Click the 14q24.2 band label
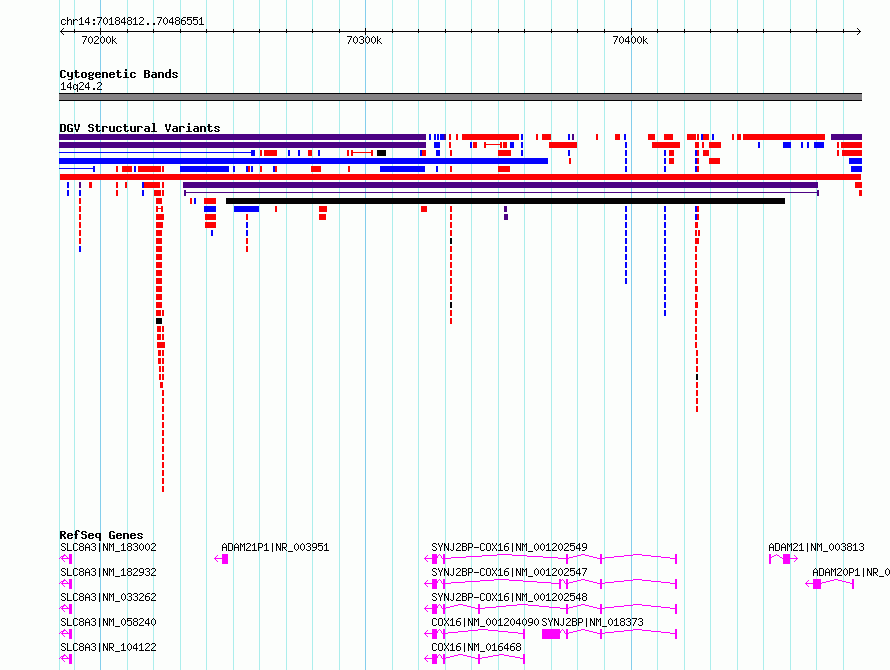 click(x=81, y=86)
